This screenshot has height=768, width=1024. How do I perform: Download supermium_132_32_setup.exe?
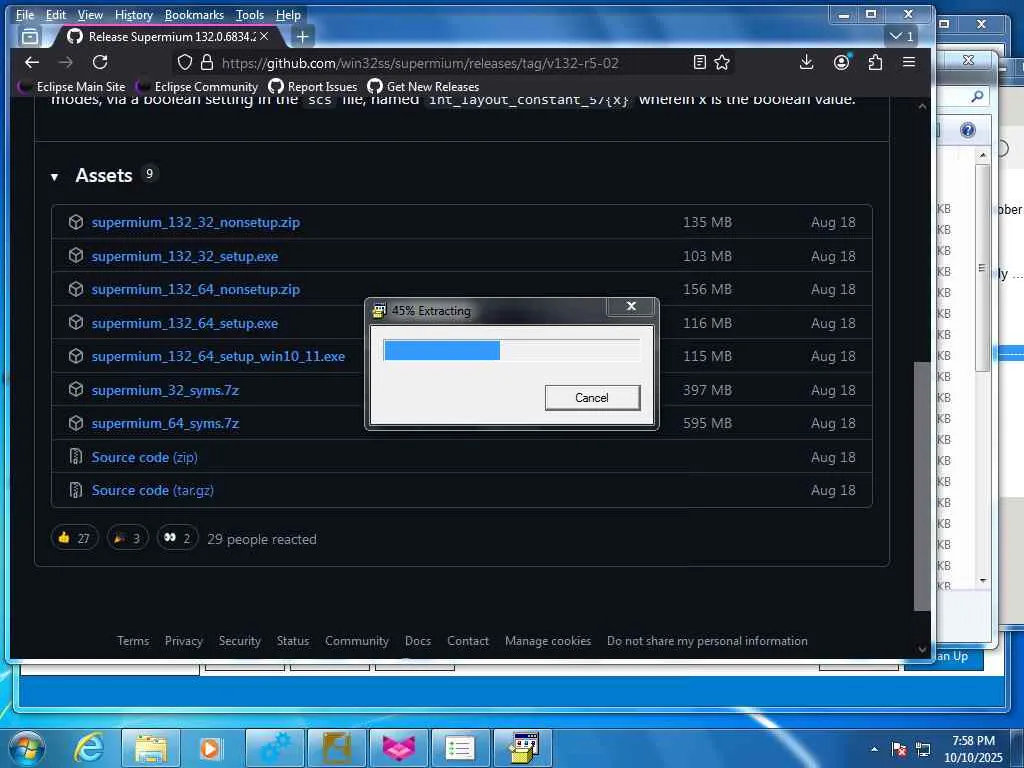click(184, 256)
